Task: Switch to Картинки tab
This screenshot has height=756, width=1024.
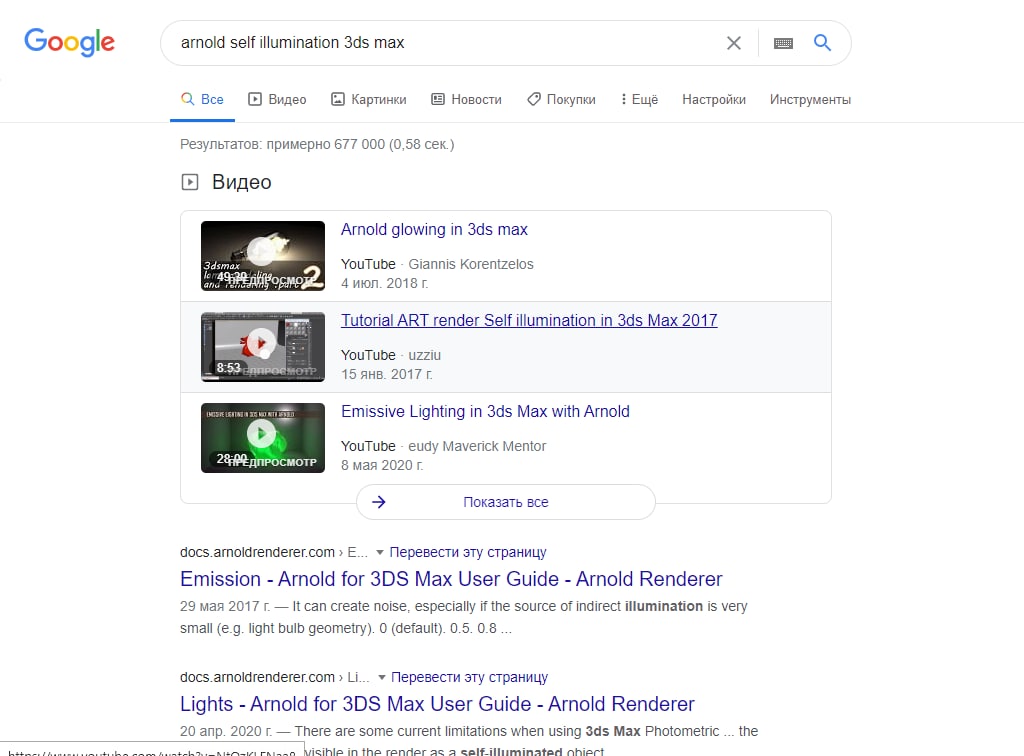Action: (368, 99)
